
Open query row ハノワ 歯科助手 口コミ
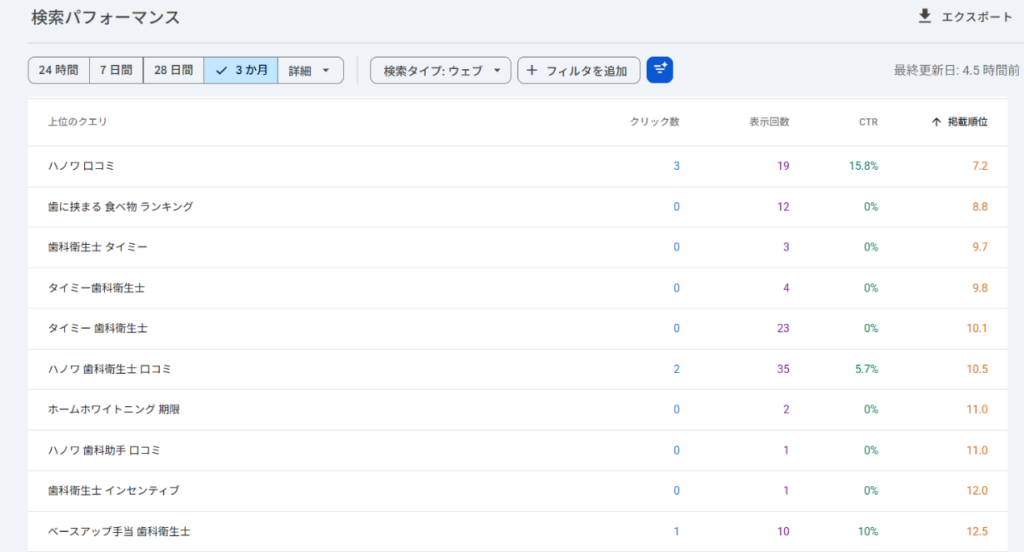pos(517,450)
